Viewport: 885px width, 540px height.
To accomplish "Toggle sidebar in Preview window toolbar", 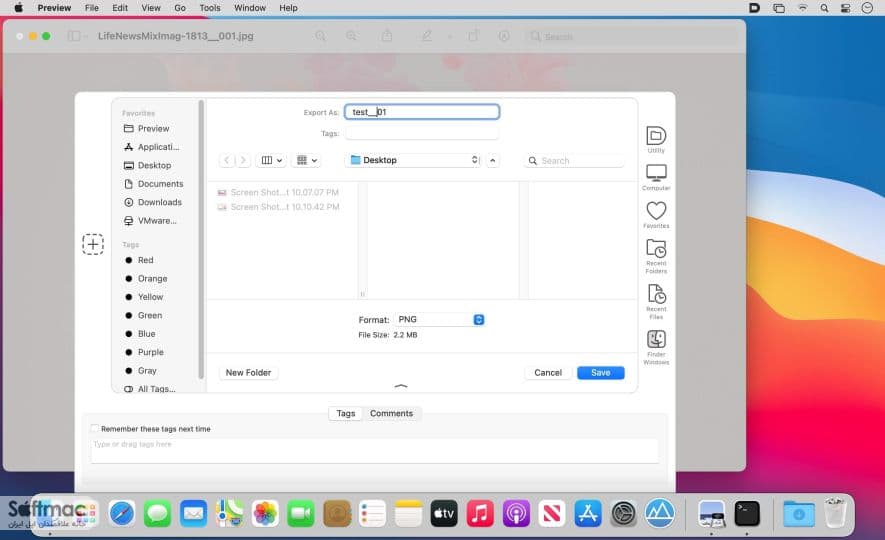I will pyautogui.click(x=74, y=36).
